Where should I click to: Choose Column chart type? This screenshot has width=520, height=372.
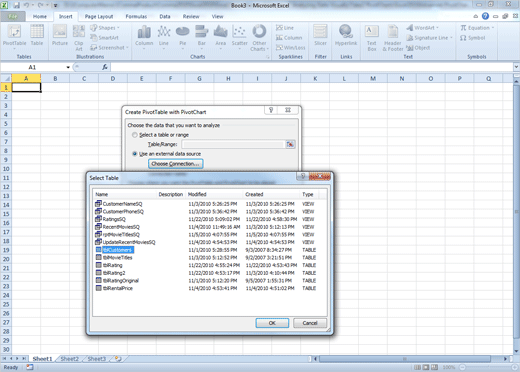tap(144, 37)
